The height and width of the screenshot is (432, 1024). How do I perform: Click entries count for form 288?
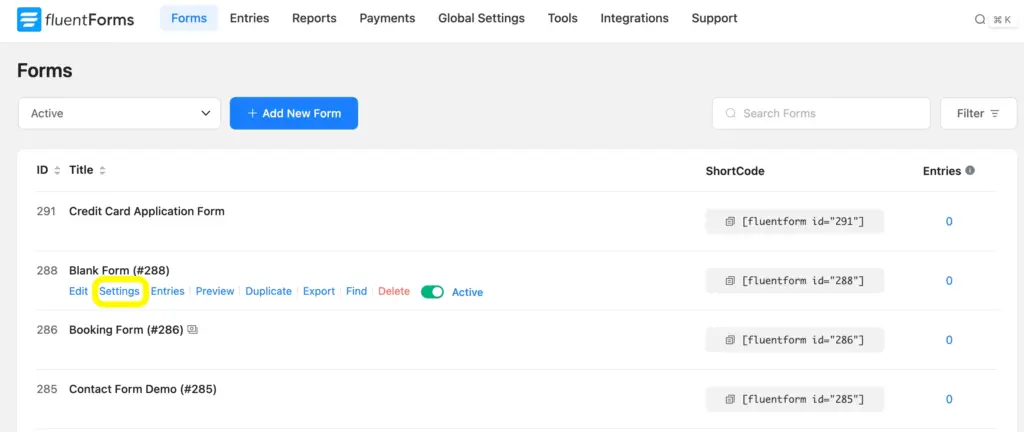[x=949, y=281]
